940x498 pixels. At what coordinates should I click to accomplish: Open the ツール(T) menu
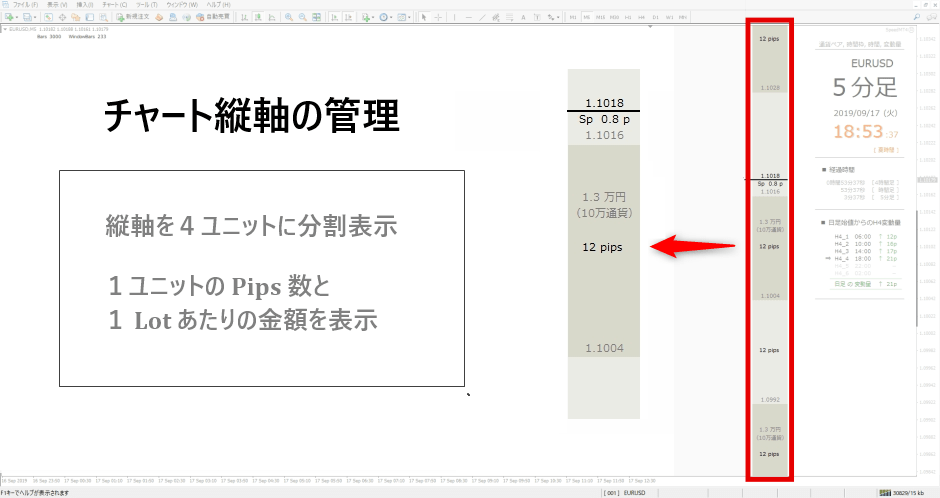pyautogui.click(x=146, y=5)
